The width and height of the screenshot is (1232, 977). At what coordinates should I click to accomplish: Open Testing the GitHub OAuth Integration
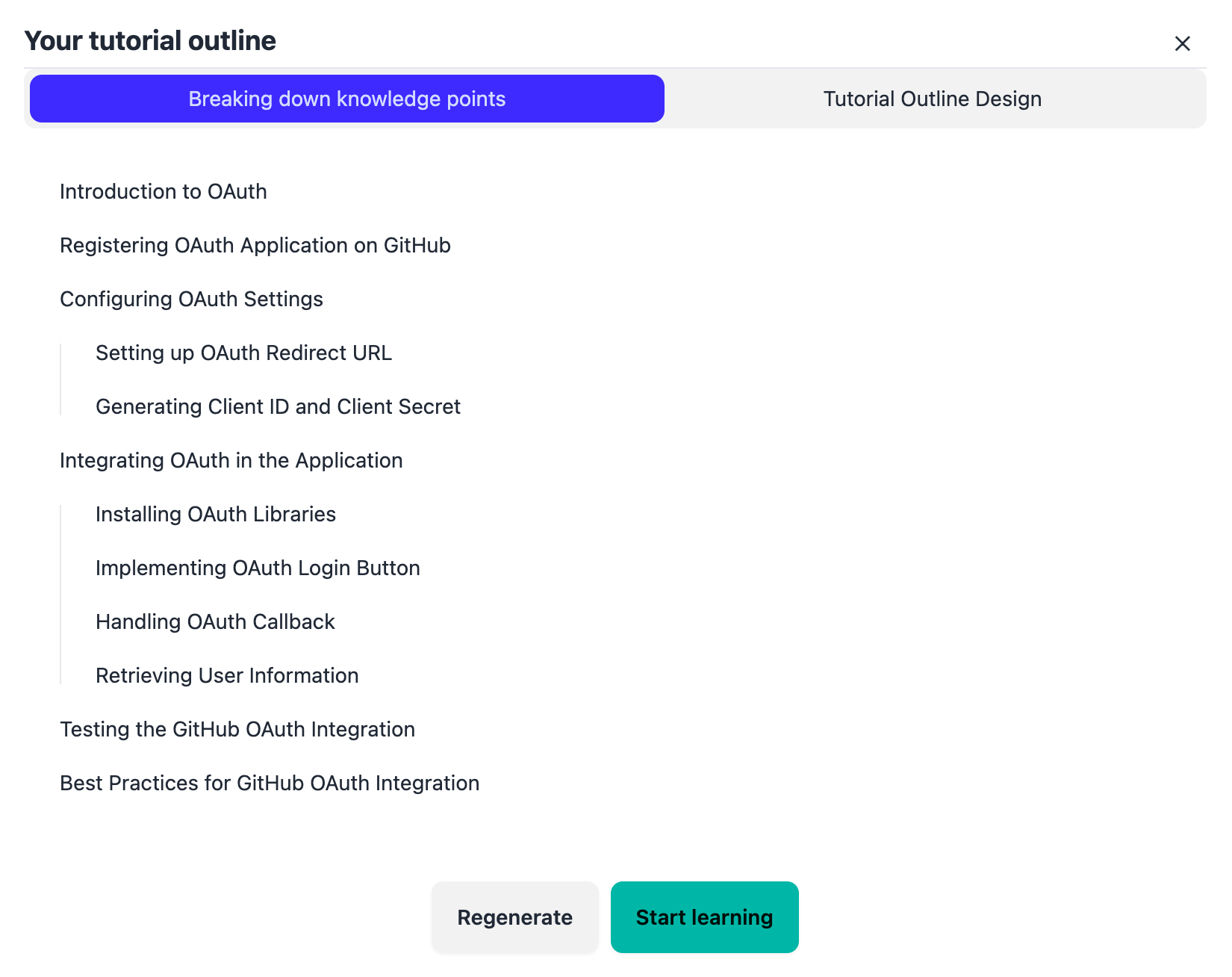(237, 730)
